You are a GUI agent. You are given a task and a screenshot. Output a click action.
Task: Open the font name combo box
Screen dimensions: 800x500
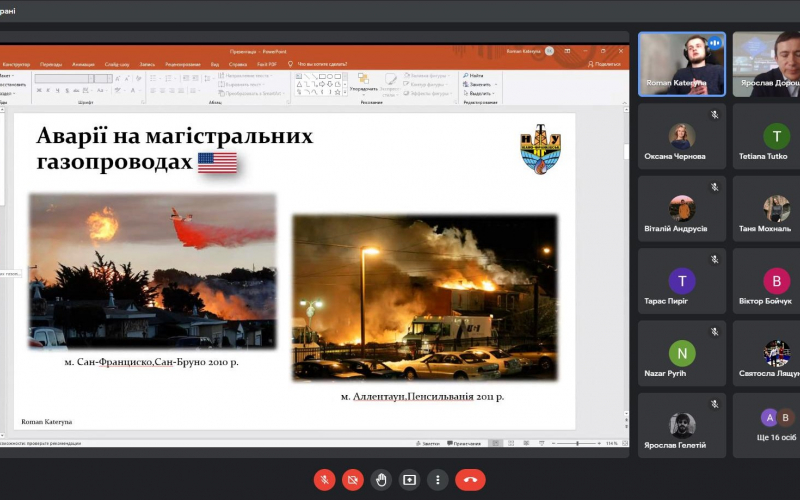64,78
